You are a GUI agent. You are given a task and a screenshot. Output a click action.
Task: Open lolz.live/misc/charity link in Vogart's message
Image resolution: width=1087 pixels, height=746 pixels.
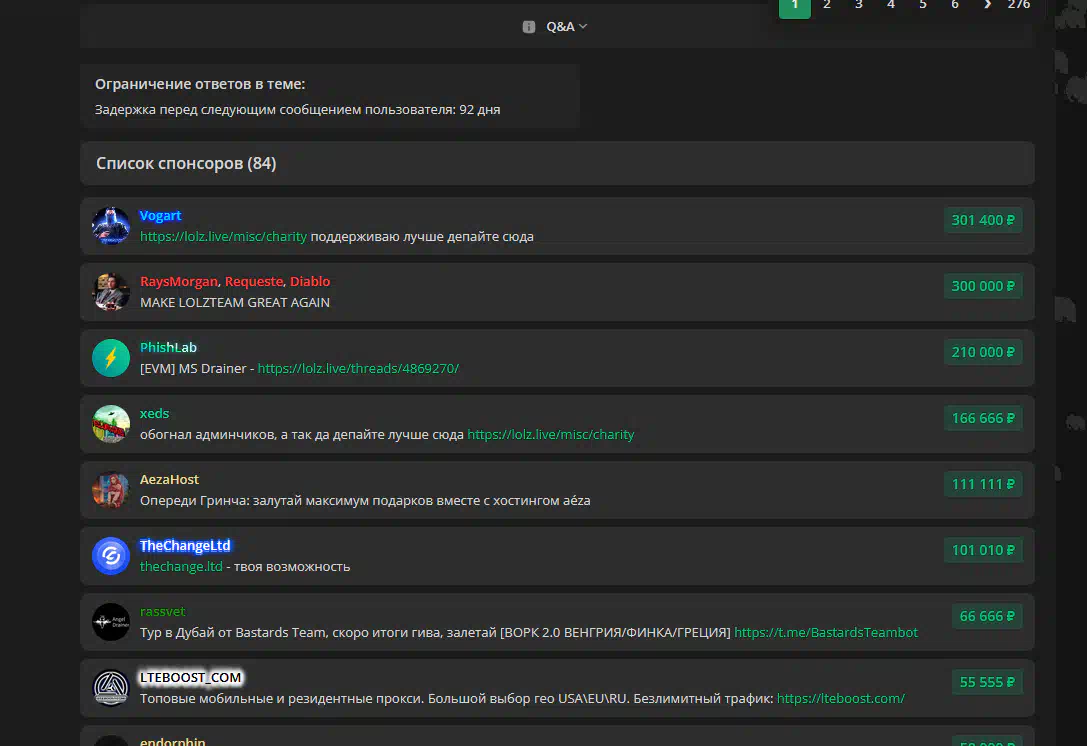pos(223,237)
